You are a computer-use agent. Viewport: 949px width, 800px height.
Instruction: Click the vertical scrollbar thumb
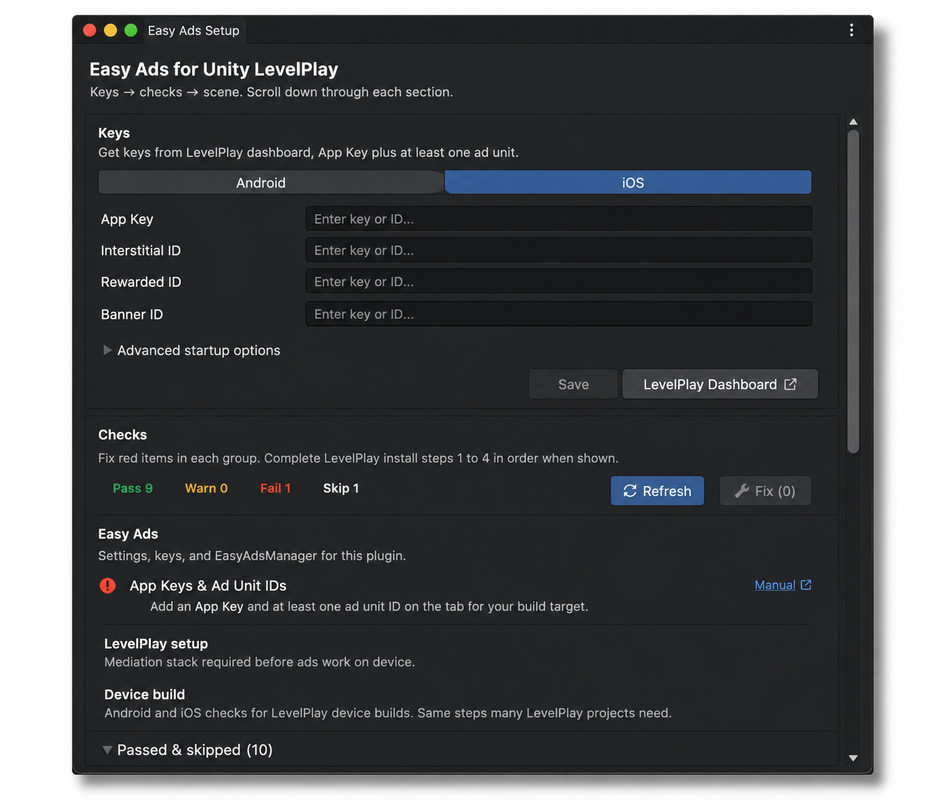coord(853,292)
